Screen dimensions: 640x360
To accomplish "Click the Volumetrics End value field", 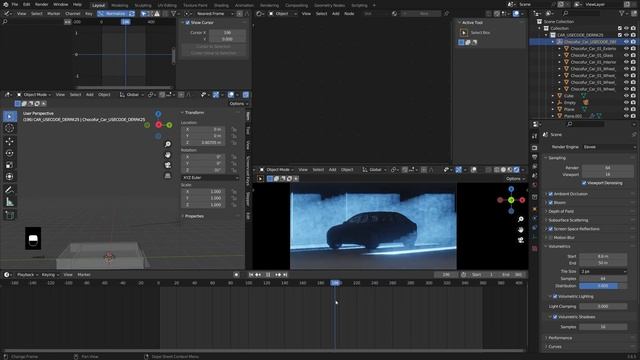I will [x=603, y=263].
